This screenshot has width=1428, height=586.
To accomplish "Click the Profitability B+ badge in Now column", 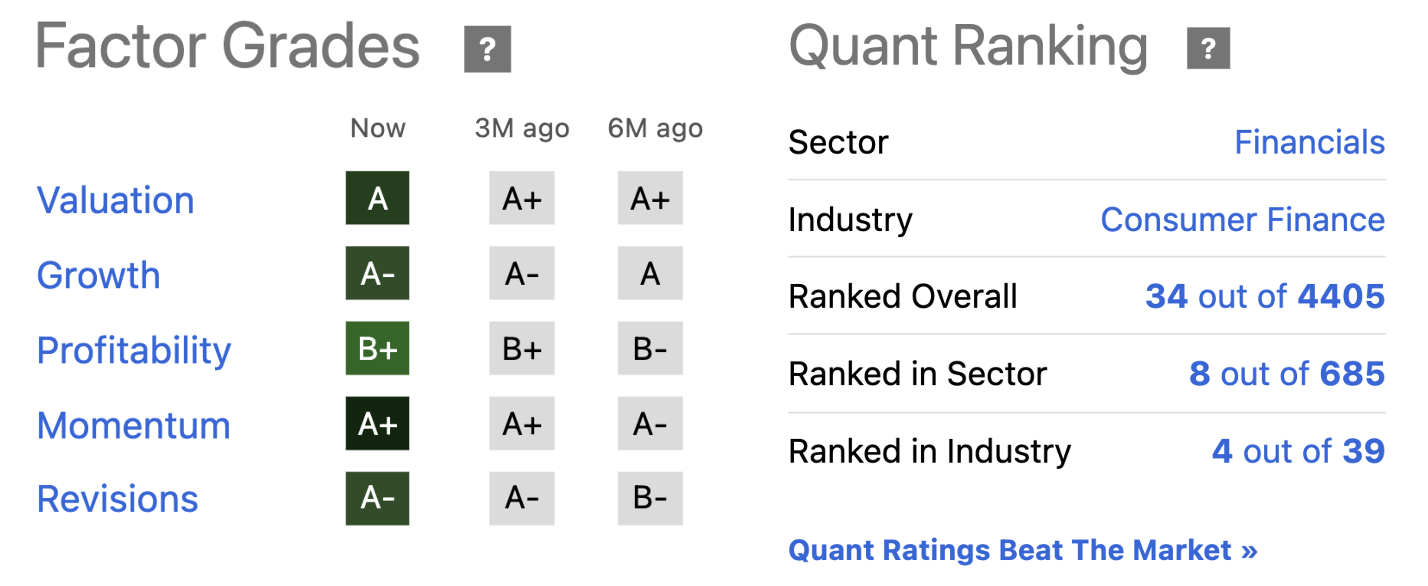I will (x=377, y=348).
